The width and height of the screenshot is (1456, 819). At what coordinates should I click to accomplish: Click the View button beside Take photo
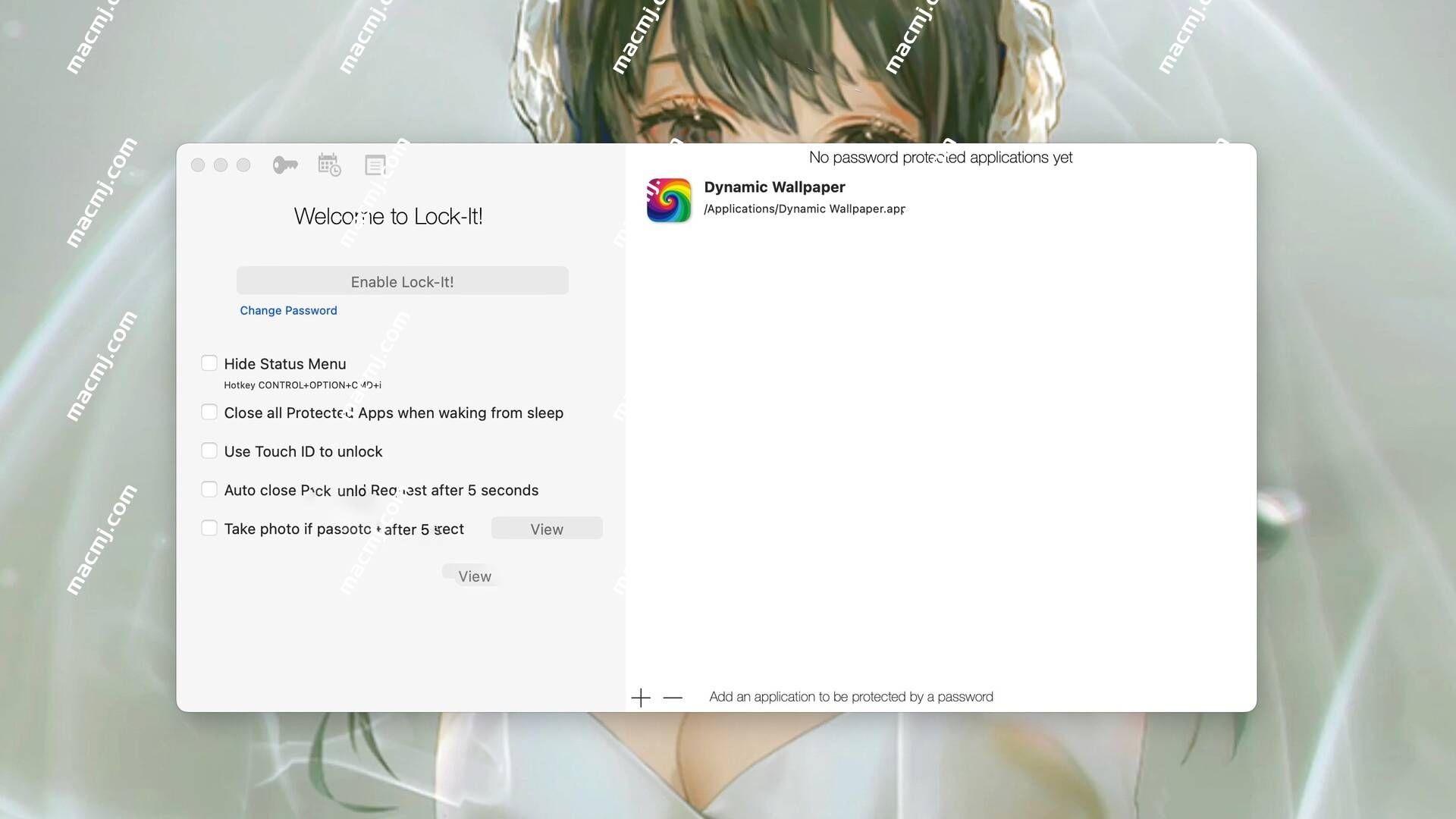coord(547,529)
